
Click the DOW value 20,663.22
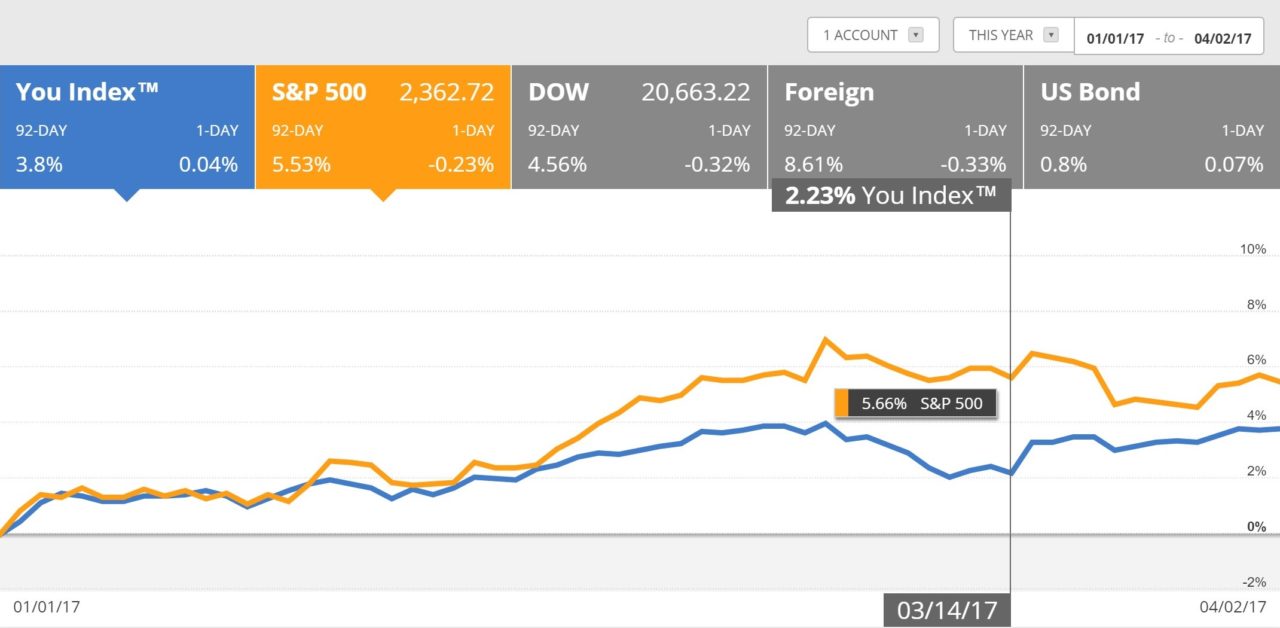pyautogui.click(x=695, y=93)
